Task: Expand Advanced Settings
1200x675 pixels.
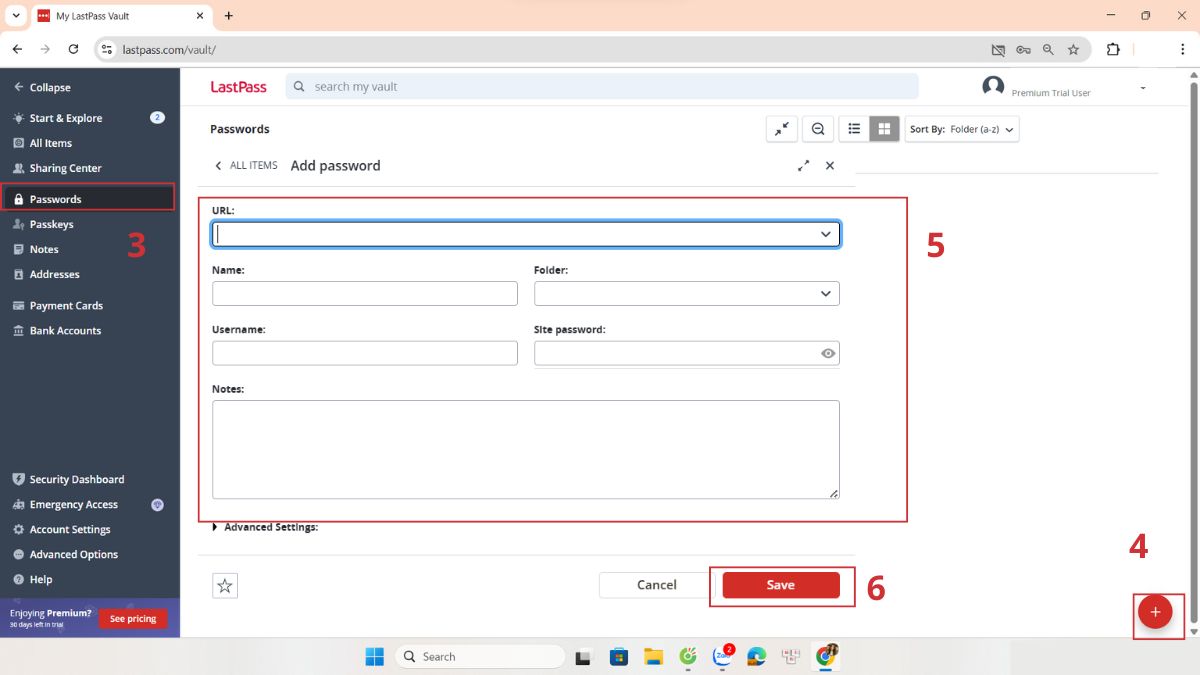Action: tap(266, 527)
